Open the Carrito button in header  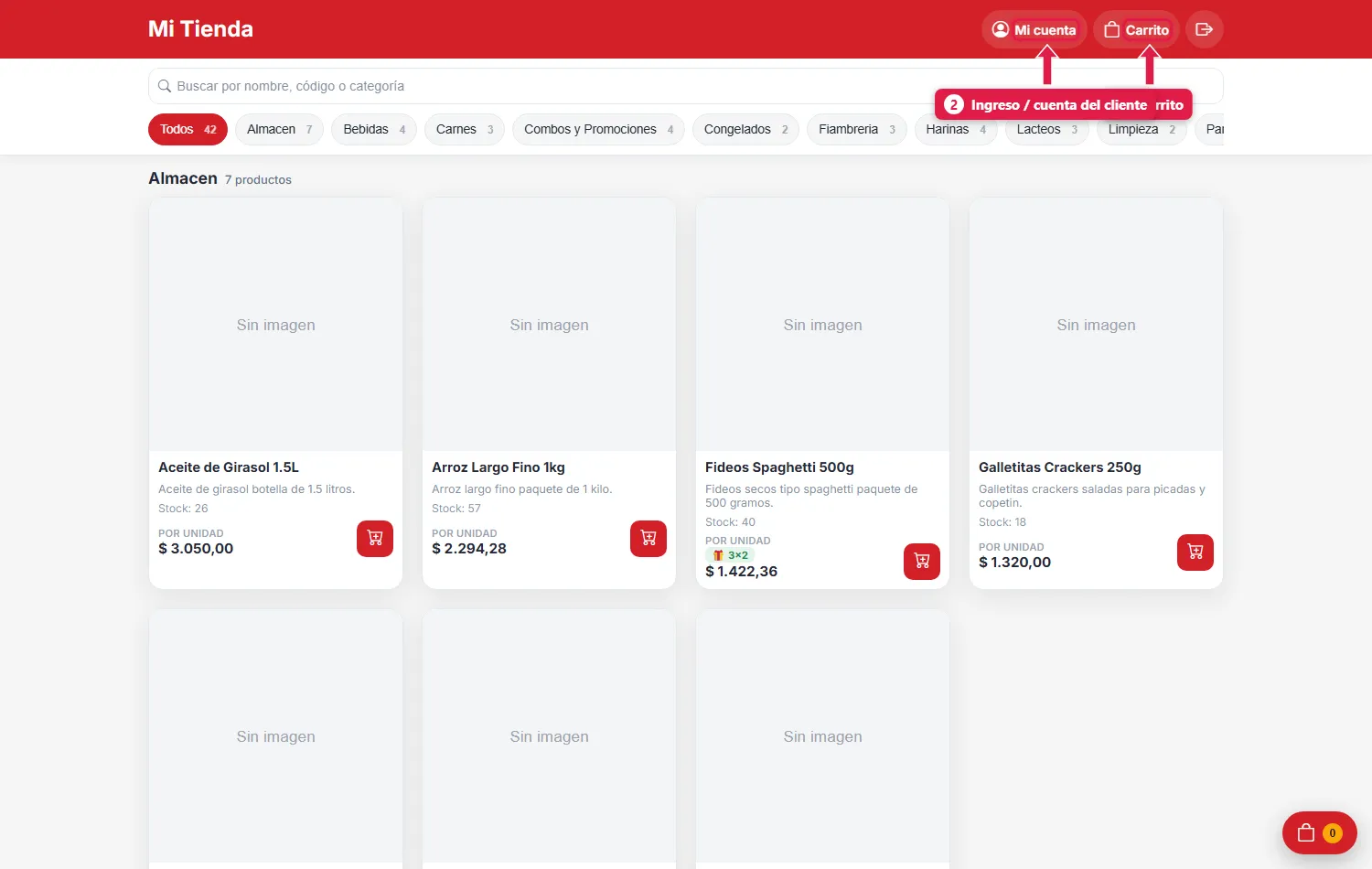[1136, 29]
